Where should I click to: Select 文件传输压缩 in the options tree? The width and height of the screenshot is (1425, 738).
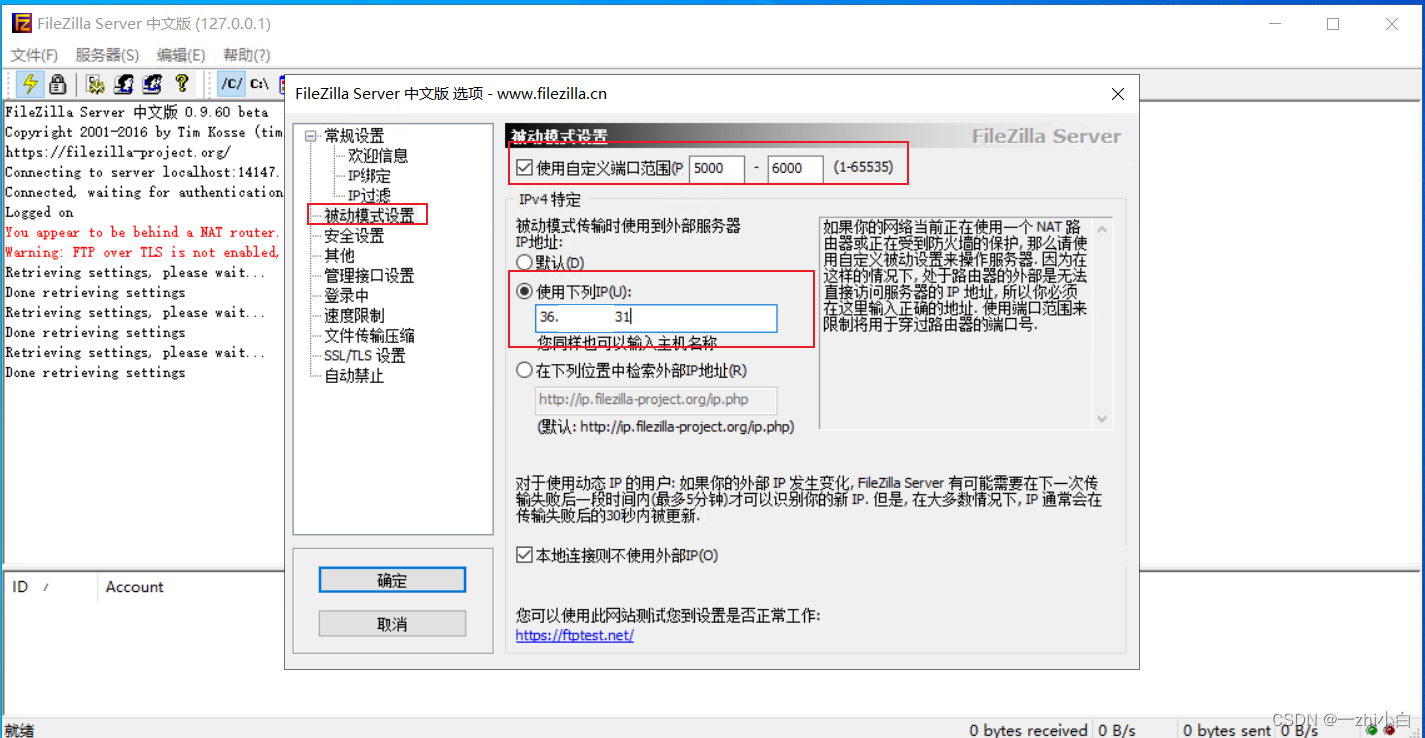369,336
